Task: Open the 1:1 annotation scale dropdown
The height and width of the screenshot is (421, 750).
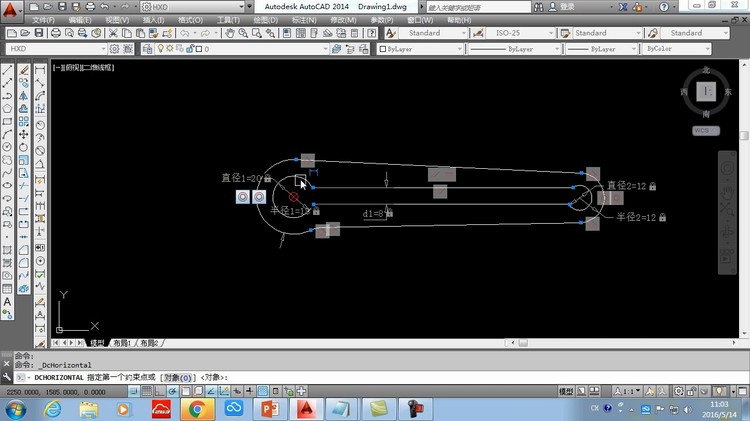Action: 628,391
